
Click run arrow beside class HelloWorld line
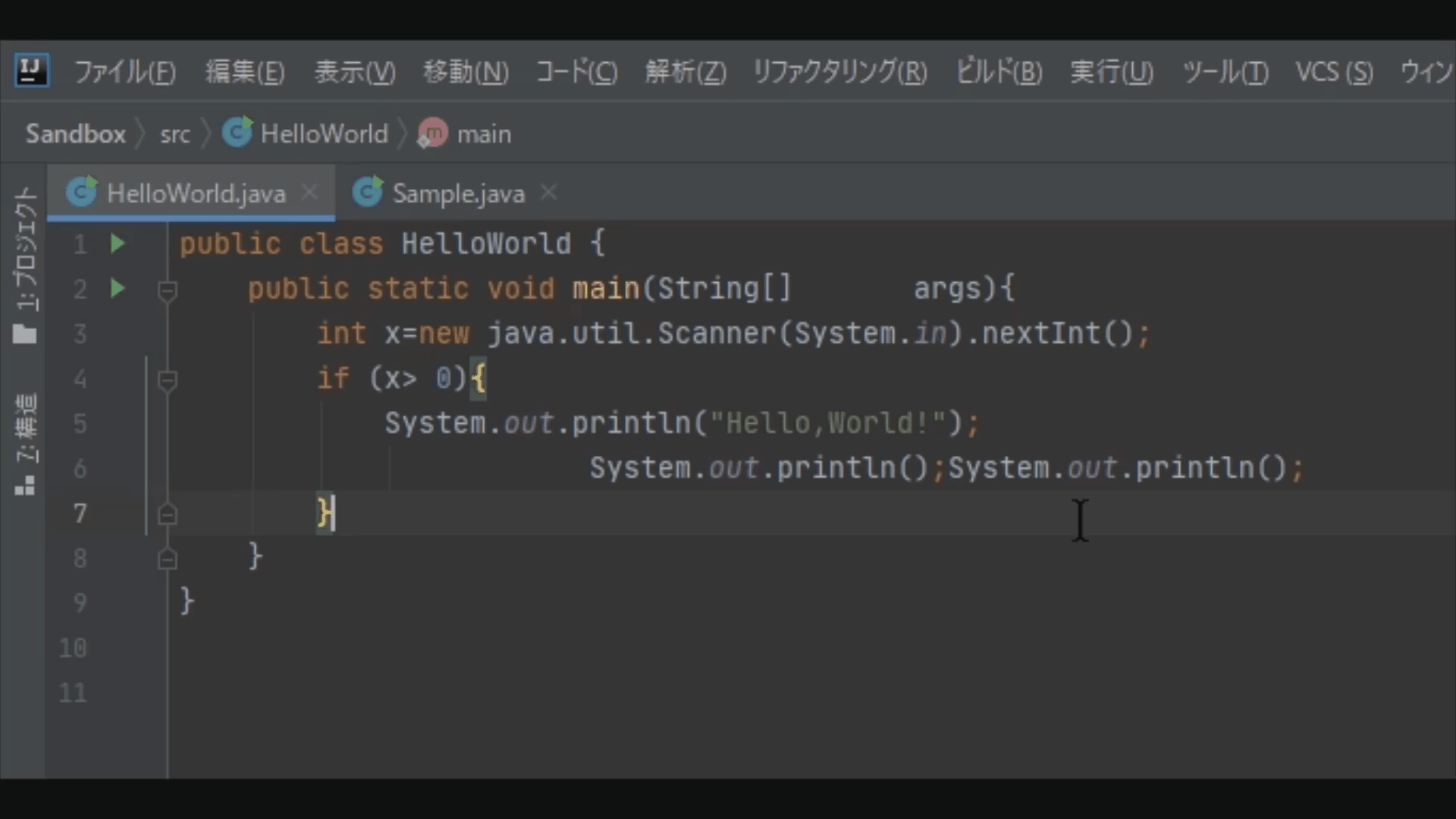118,243
